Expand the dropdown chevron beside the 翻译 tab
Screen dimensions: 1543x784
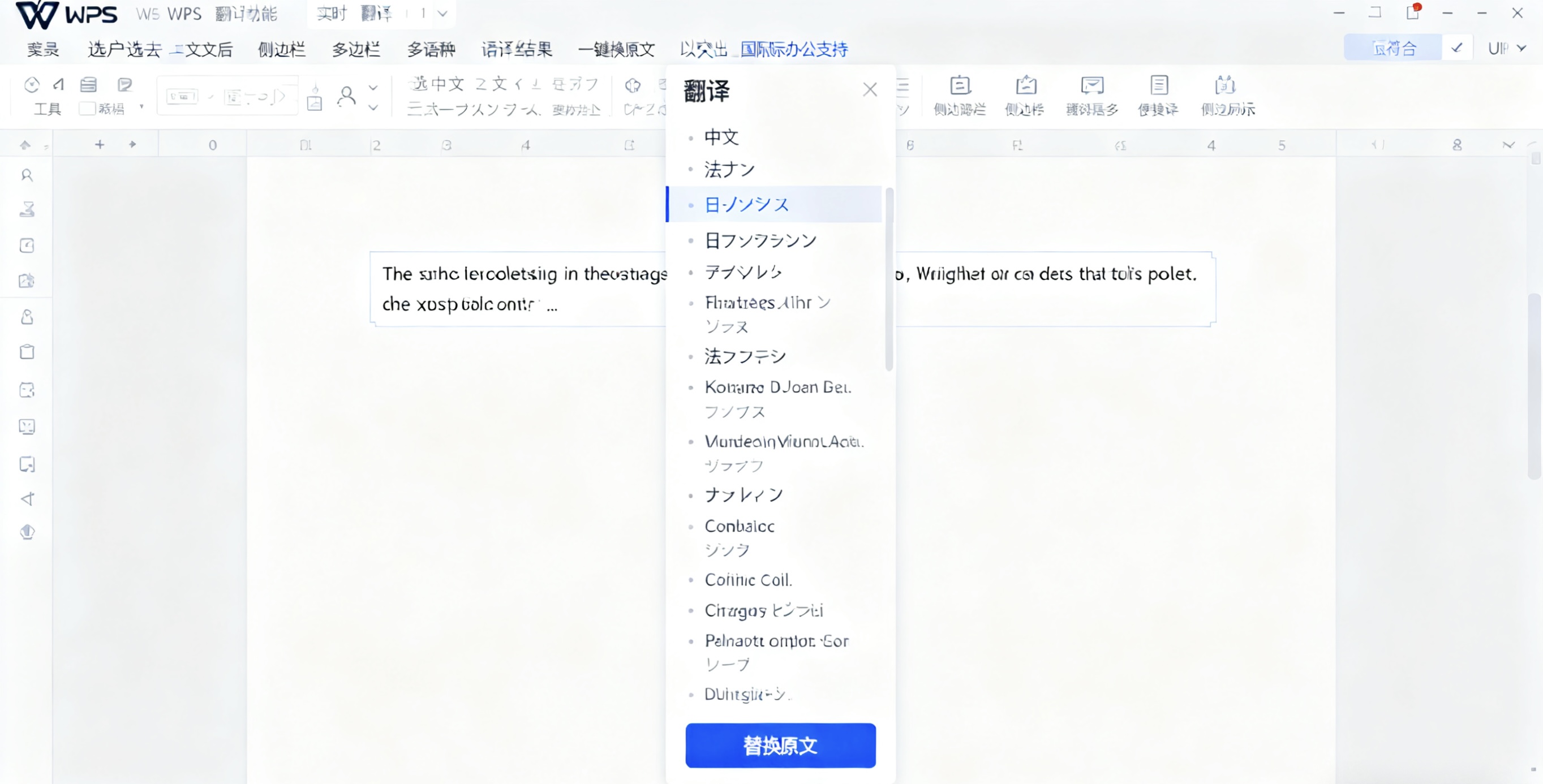click(442, 13)
